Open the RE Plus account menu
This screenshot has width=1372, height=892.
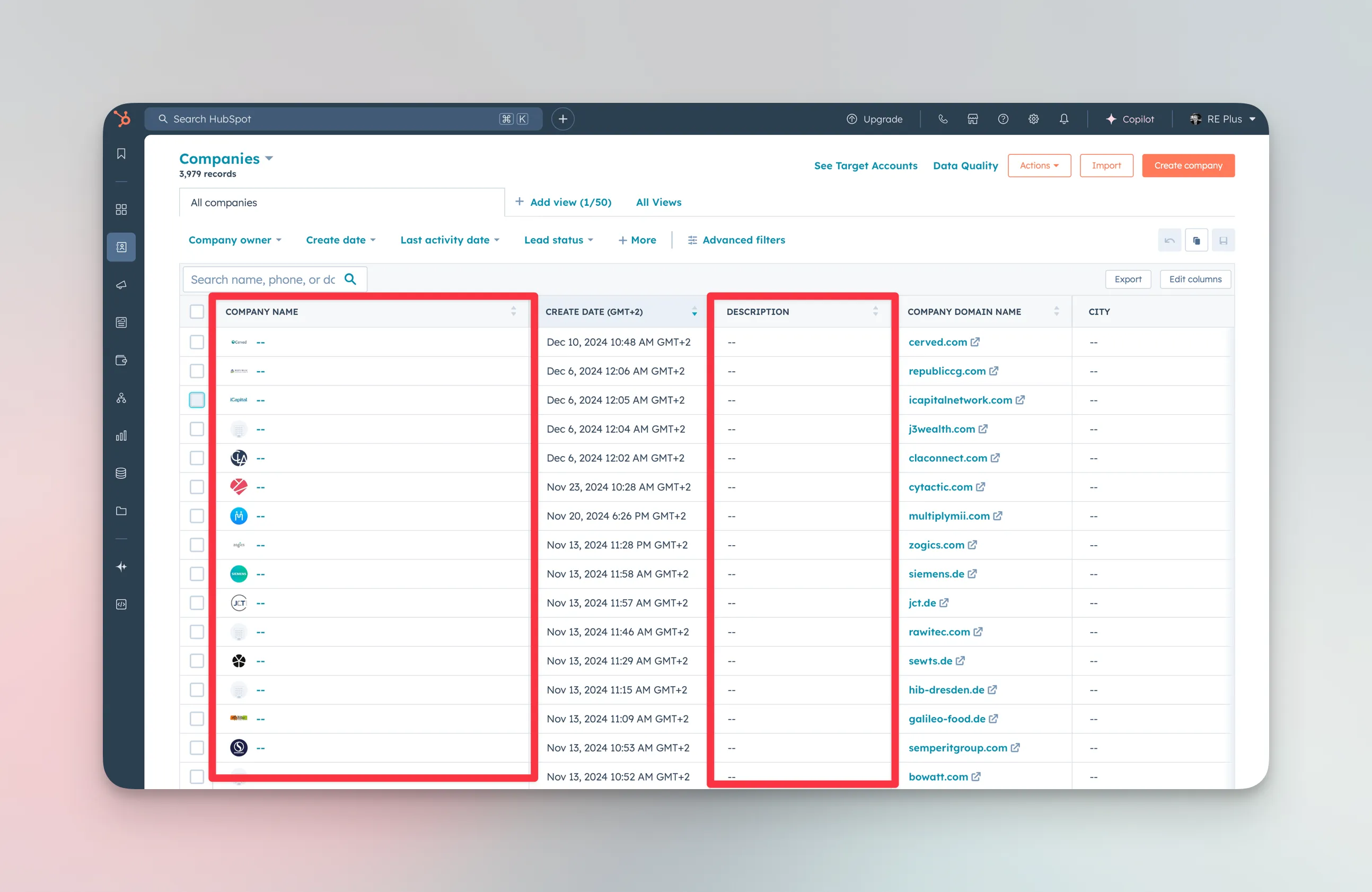pos(1222,119)
